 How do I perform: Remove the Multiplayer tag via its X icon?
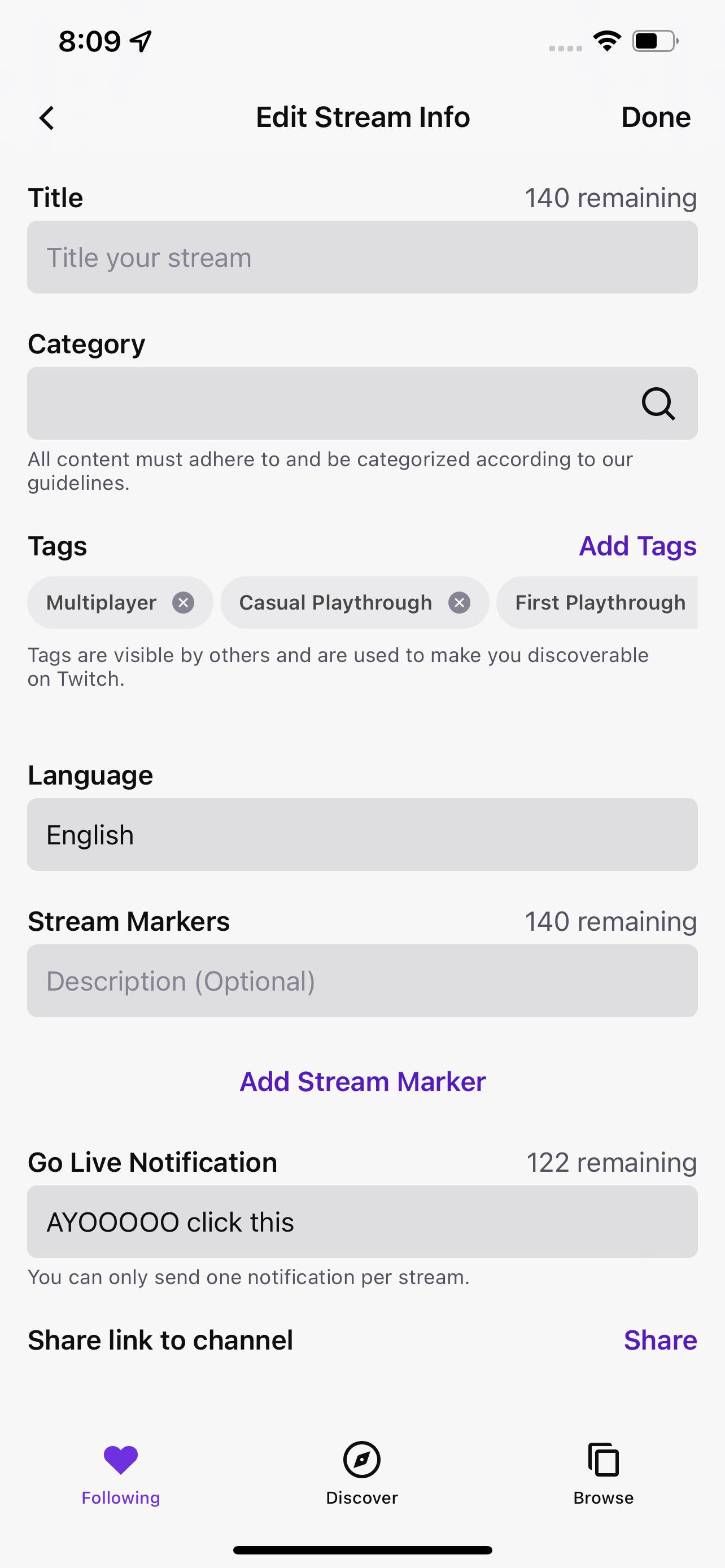185,602
